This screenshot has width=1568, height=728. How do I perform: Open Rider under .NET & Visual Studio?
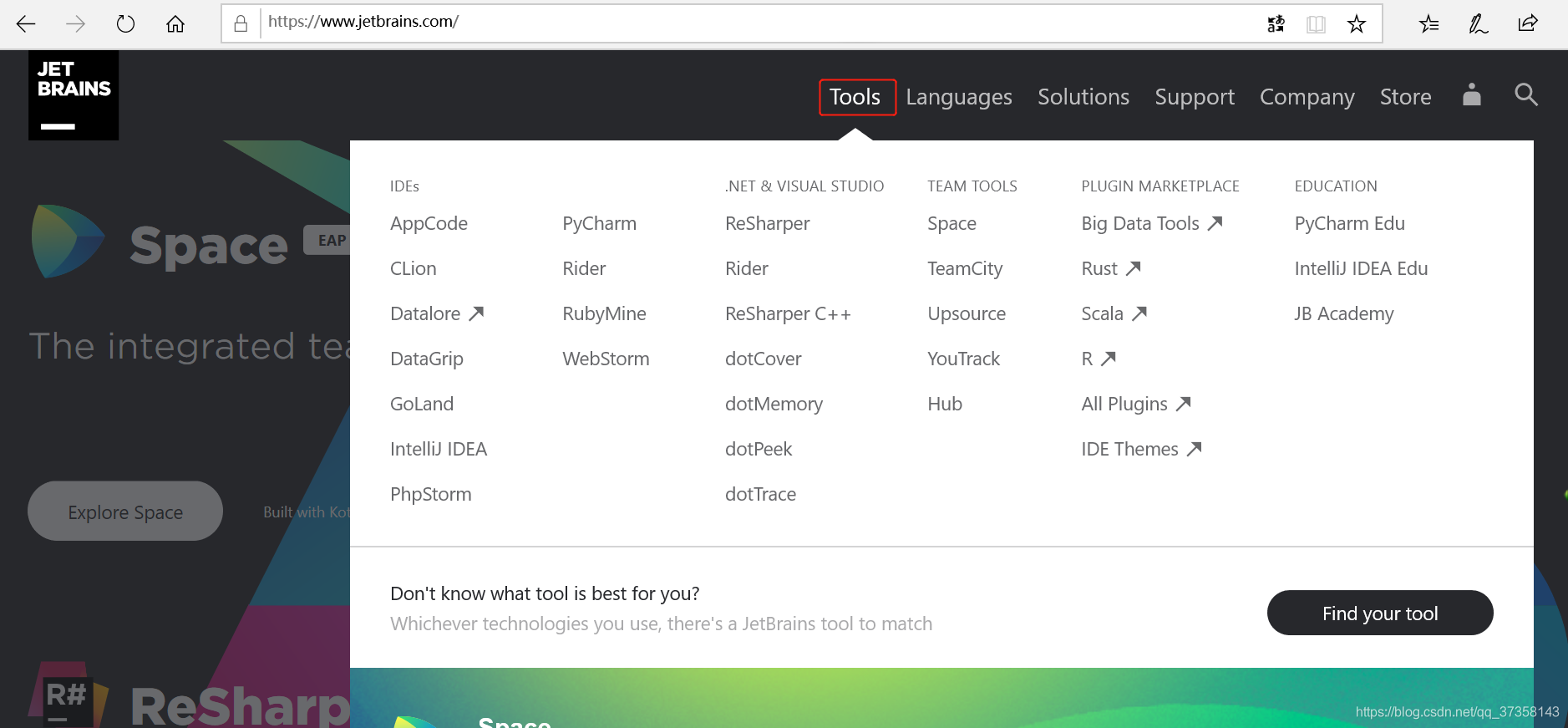pyautogui.click(x=747, y=268)
